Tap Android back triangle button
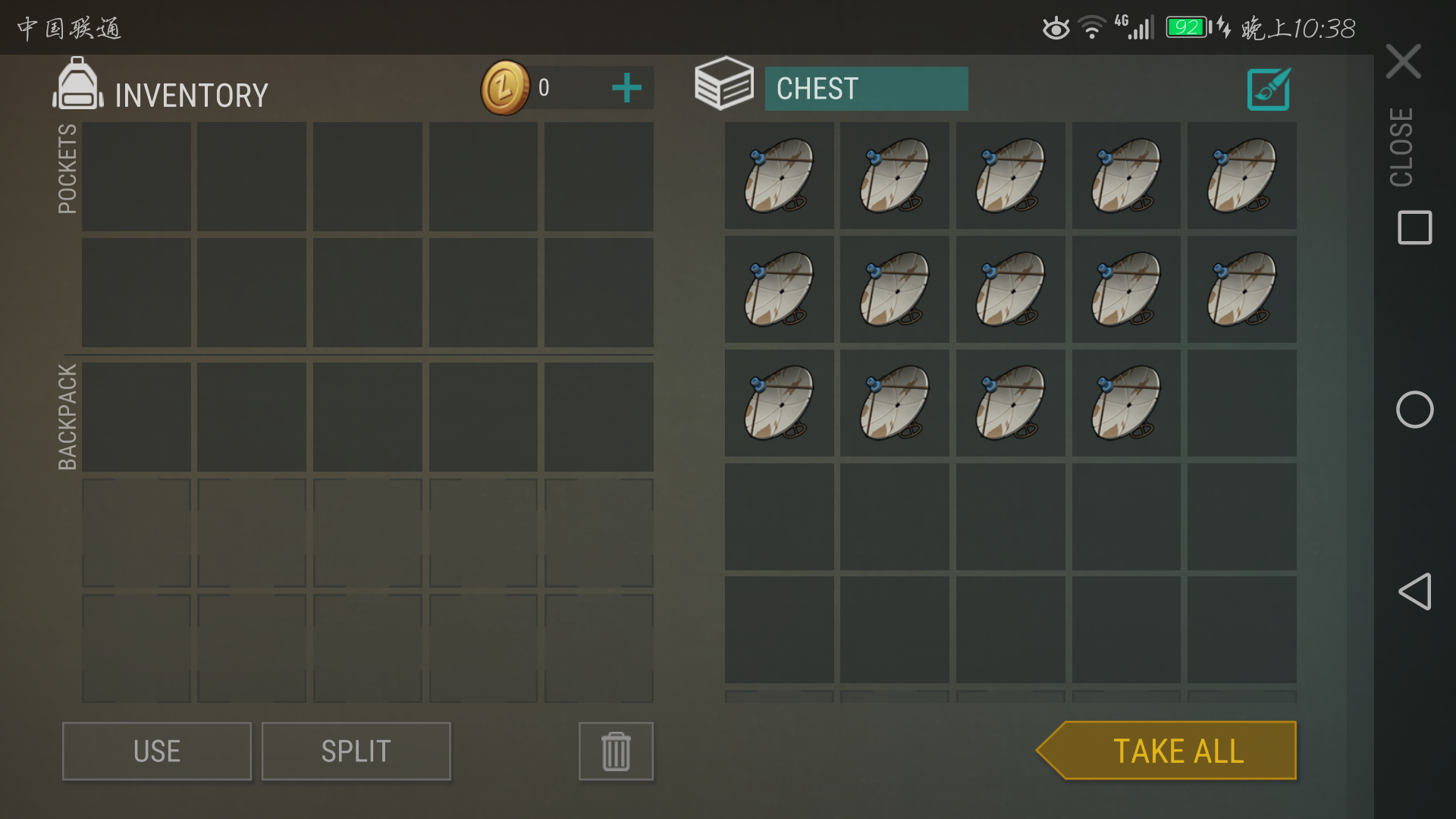1456x819 pixels. [1414, 591]
